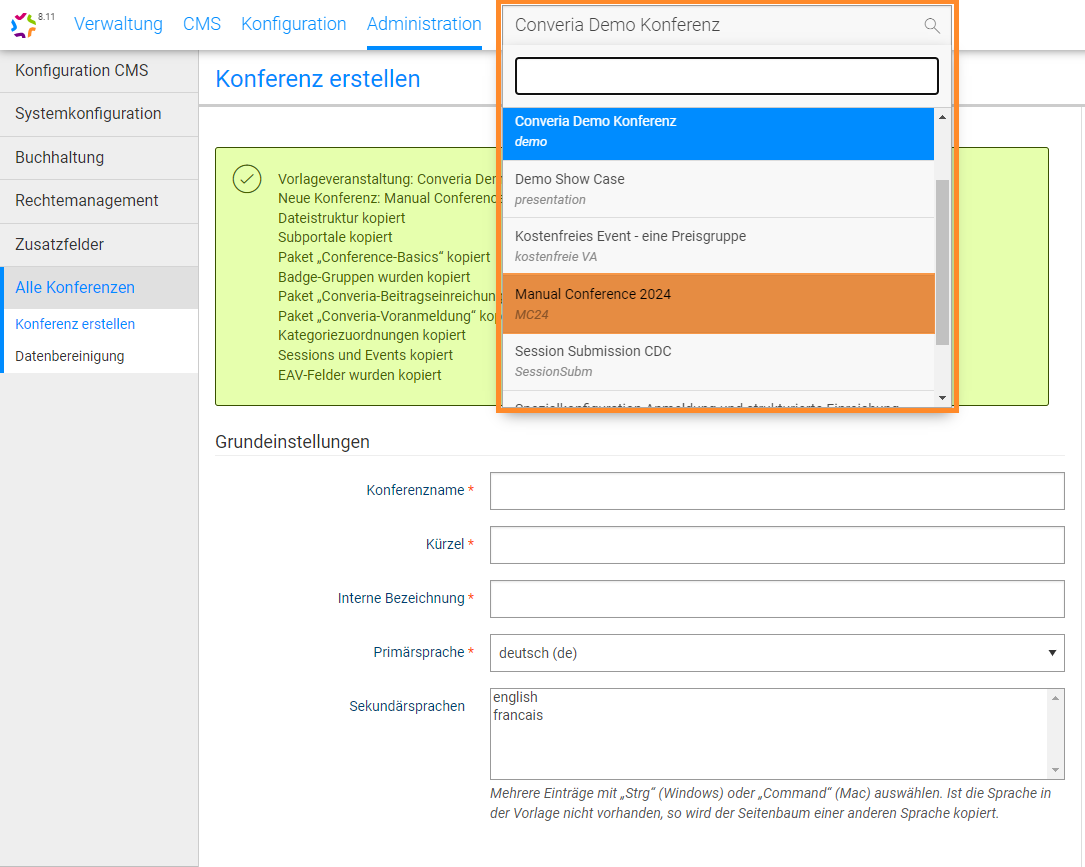Click the conference list scroll-down arrow
1085x867 pixels.
point(942,398)
